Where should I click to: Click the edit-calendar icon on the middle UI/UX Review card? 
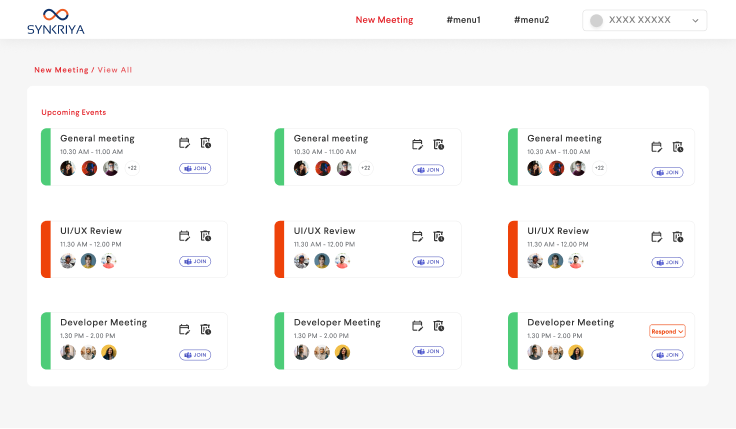[x=418, y=236]
